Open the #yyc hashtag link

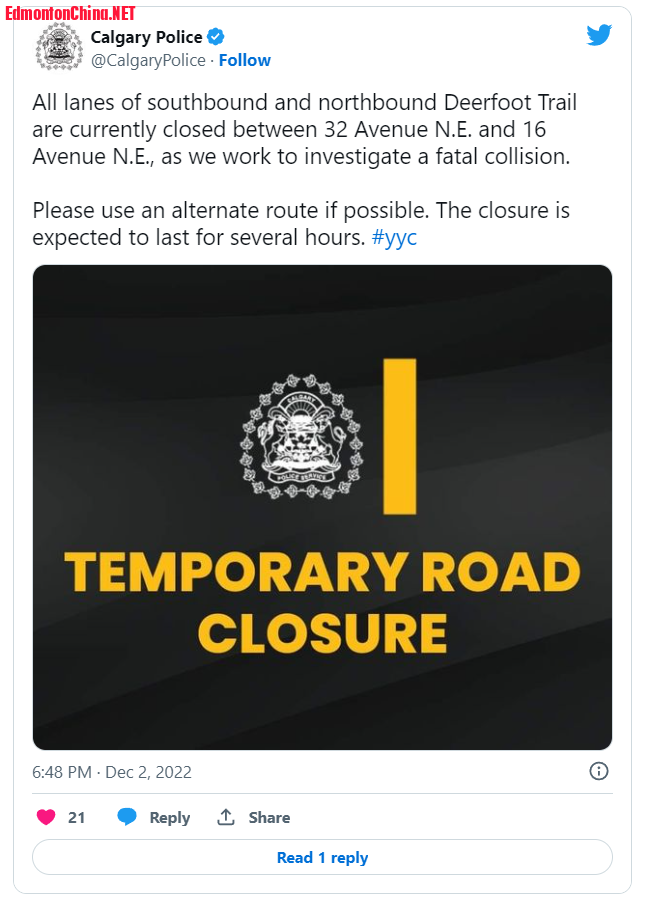[x=394, y=237]
